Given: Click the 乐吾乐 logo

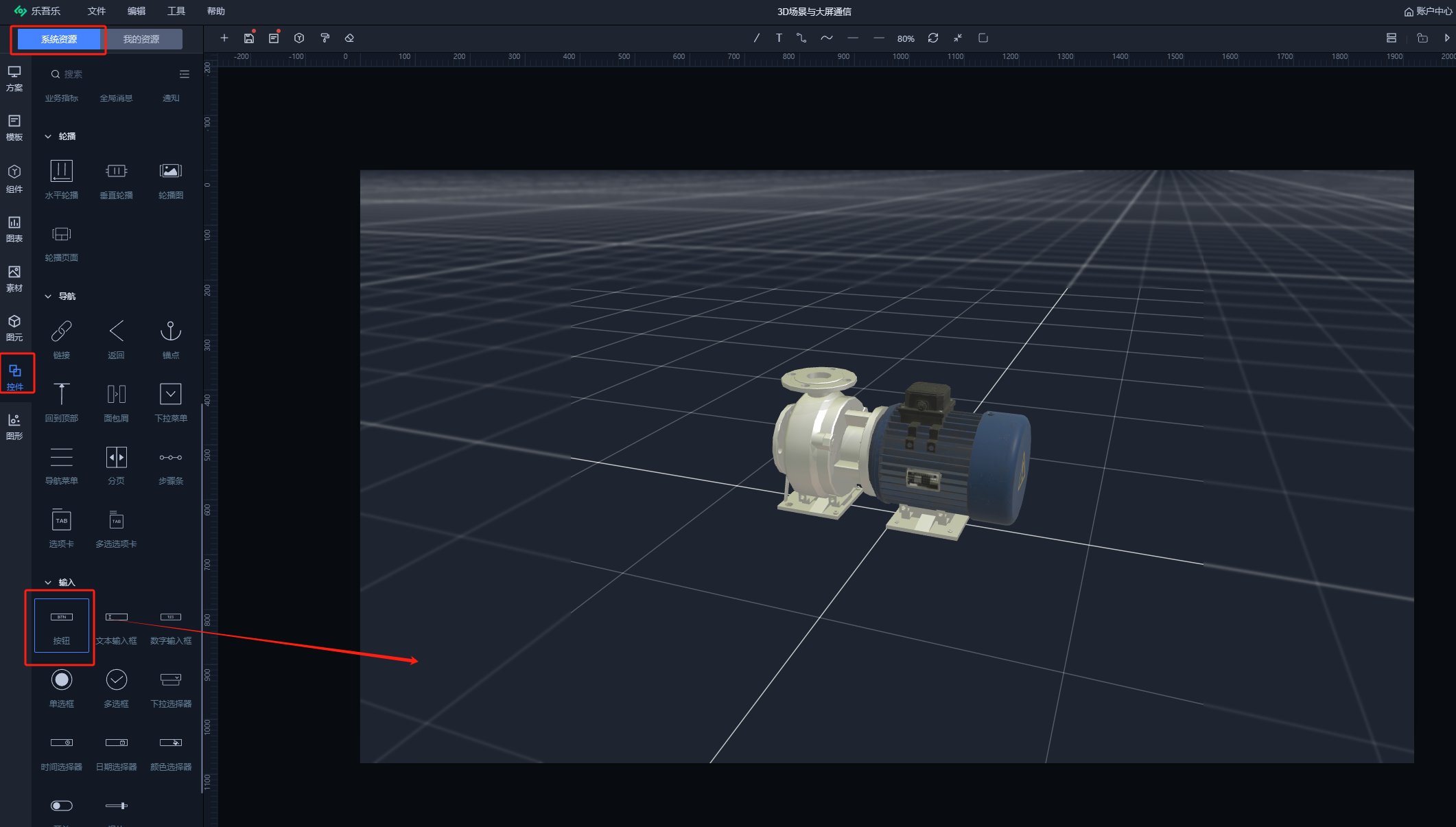Looking at the screenshot, I should tap(37, 11).
